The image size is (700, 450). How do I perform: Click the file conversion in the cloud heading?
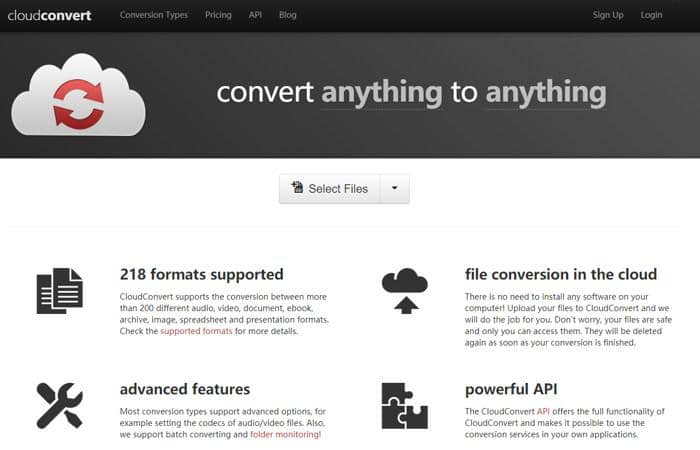point(561,274)
